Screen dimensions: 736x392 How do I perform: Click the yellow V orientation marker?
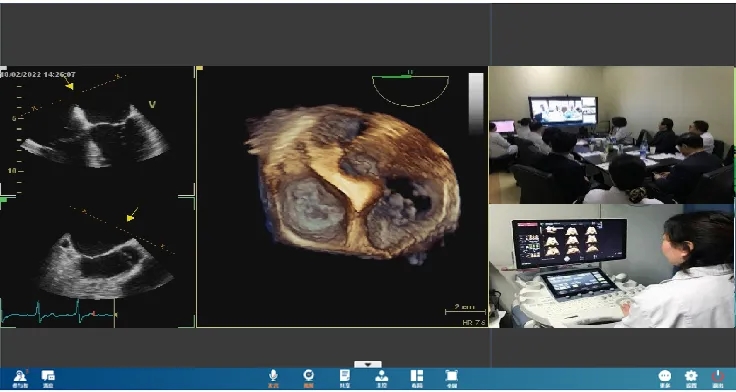(x=152, y=105)
